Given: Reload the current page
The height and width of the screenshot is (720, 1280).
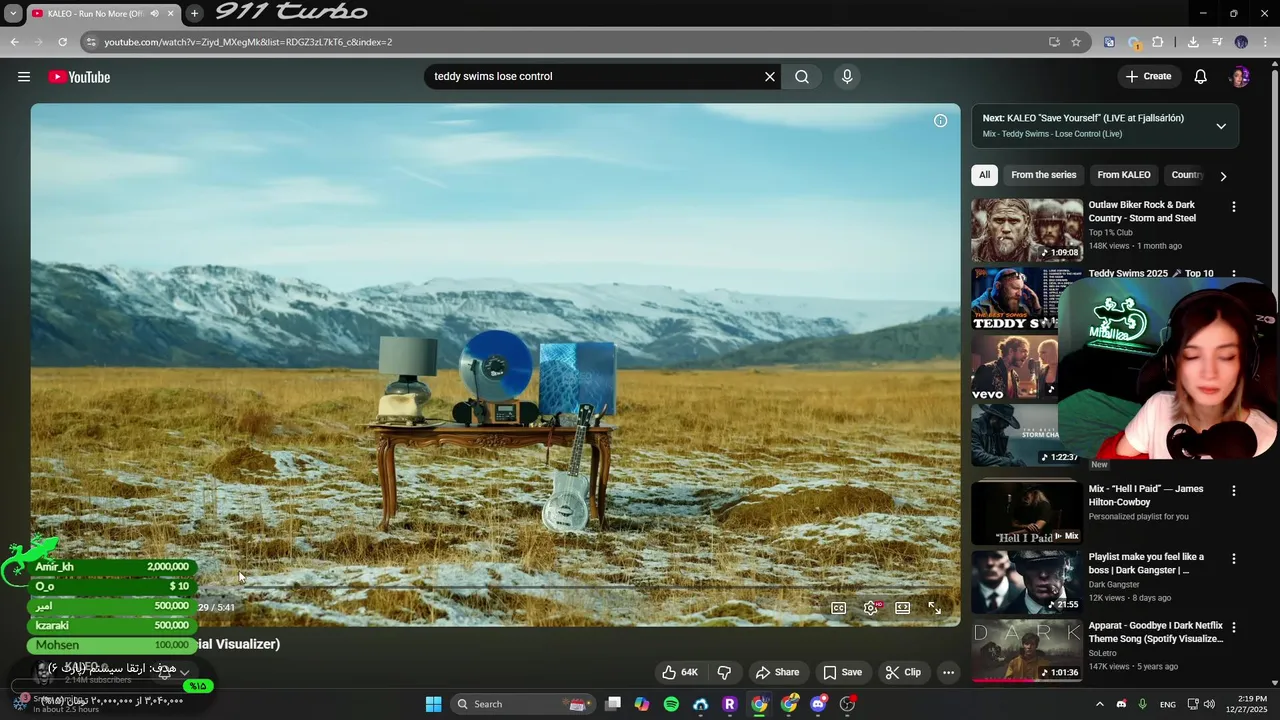Looking at the screenshot, I should [x=62, y=42].
